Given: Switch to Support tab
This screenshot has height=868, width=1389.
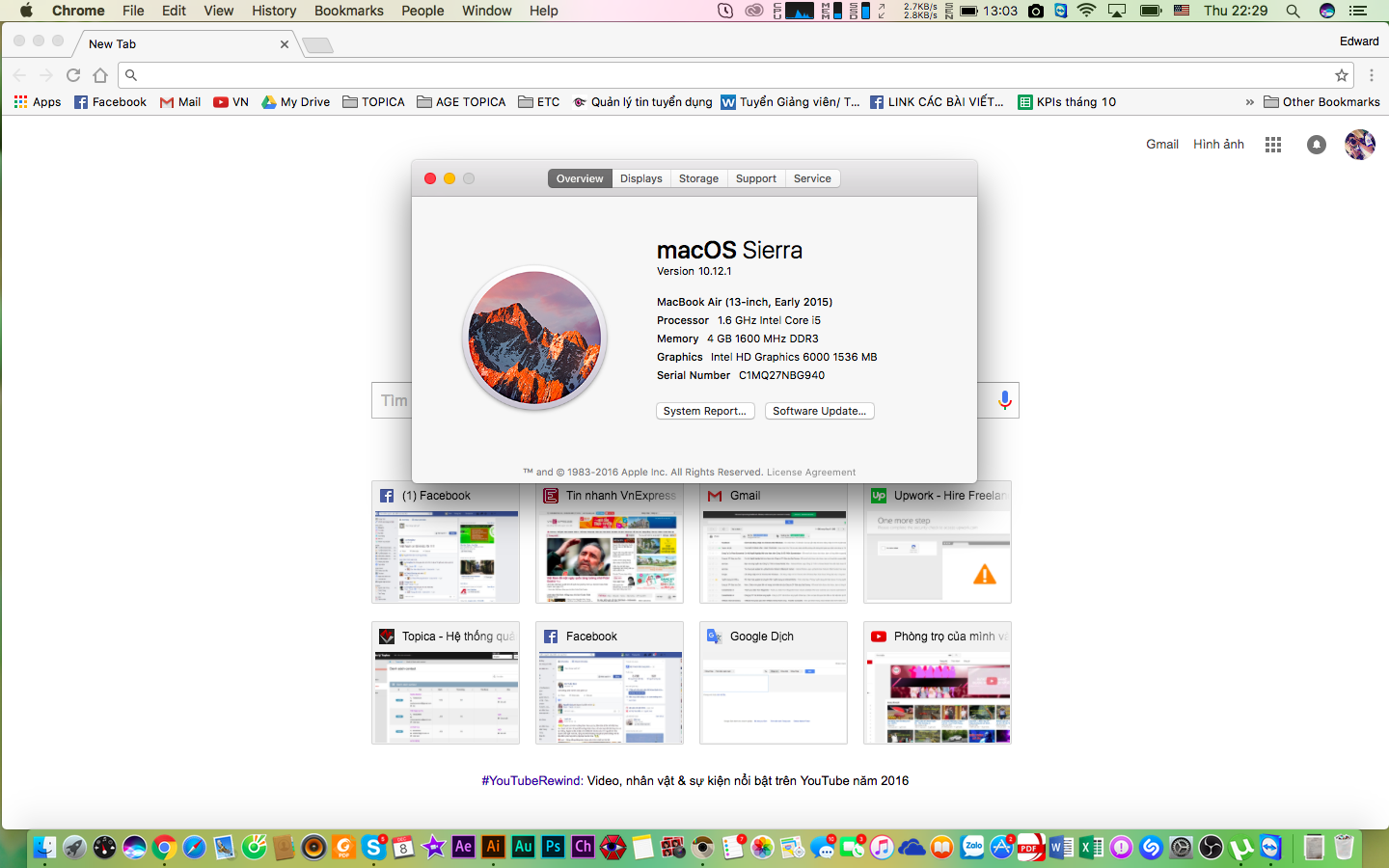Looking at the screenshot, I should (756, 178).
